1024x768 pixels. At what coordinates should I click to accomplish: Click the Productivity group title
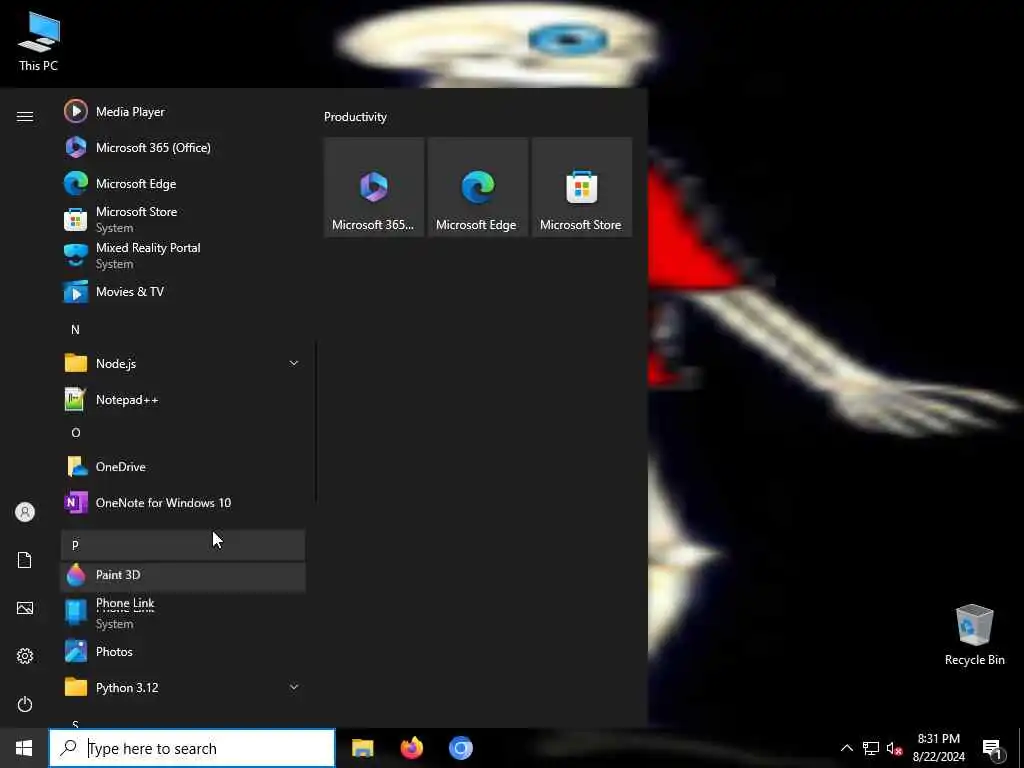(355, 117)
